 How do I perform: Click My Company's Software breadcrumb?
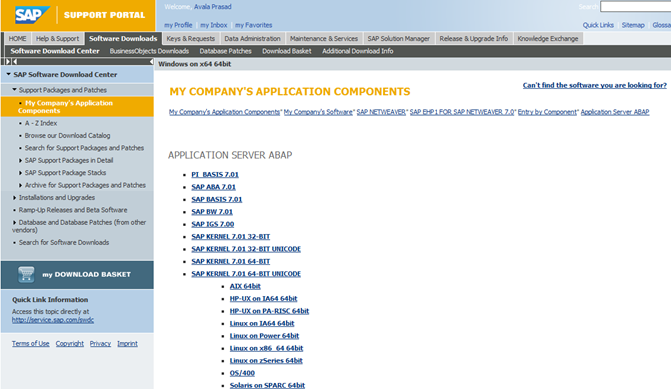coord(318,112)
